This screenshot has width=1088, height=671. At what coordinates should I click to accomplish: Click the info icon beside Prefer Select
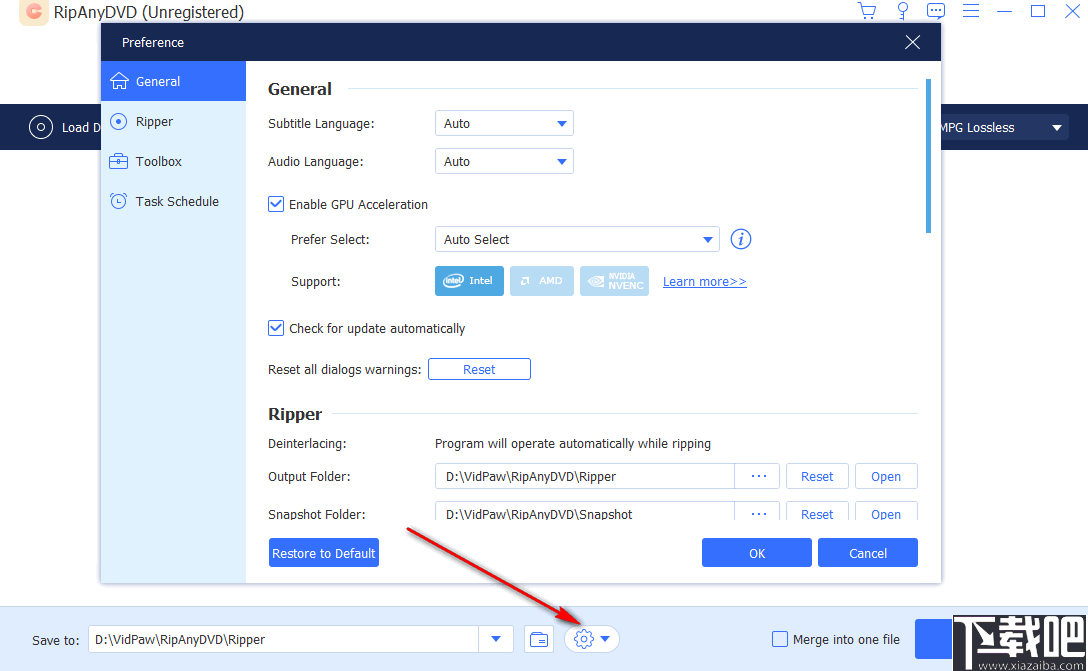[740, 239]
